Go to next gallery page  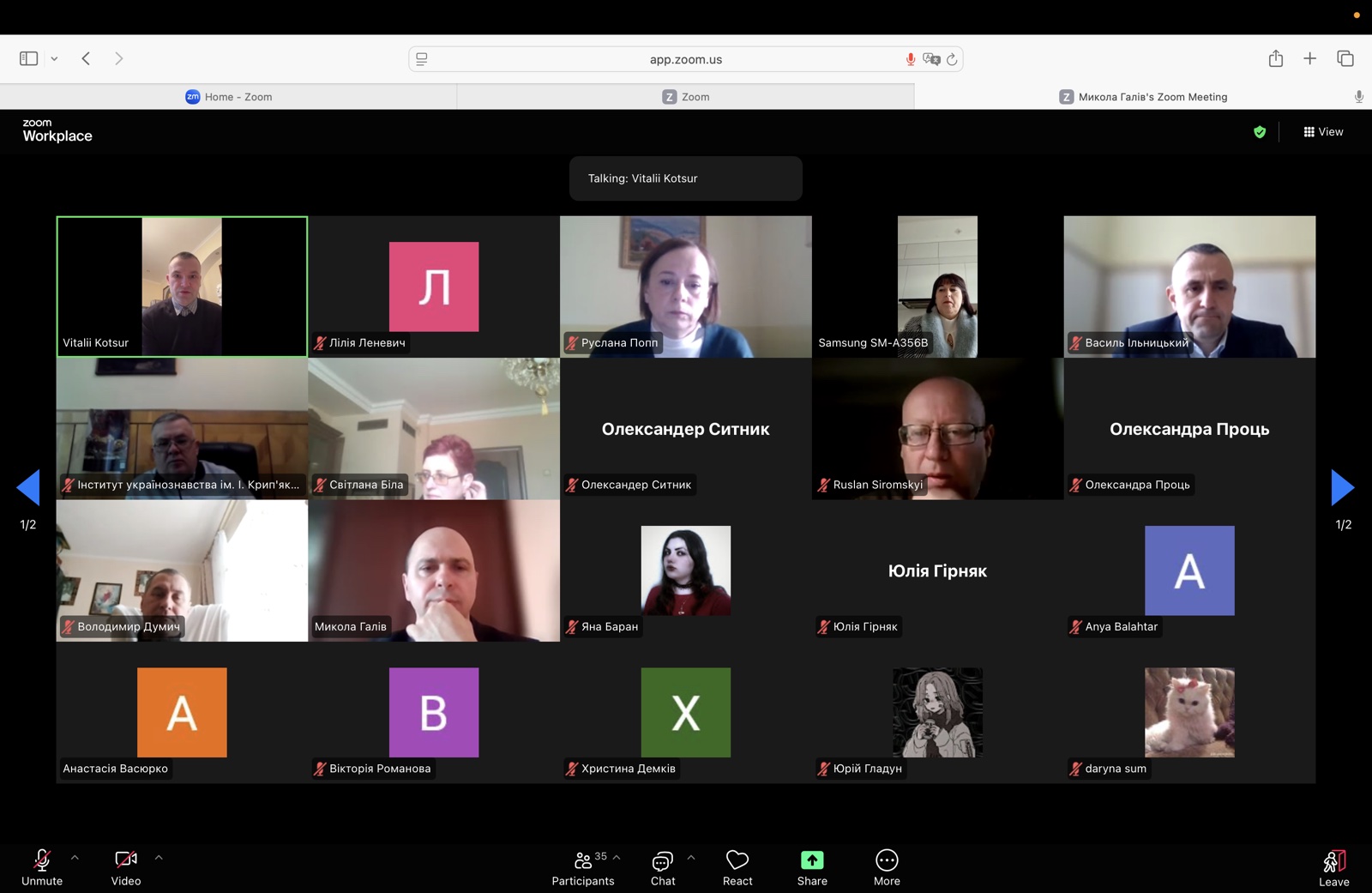pos(1342,488)
